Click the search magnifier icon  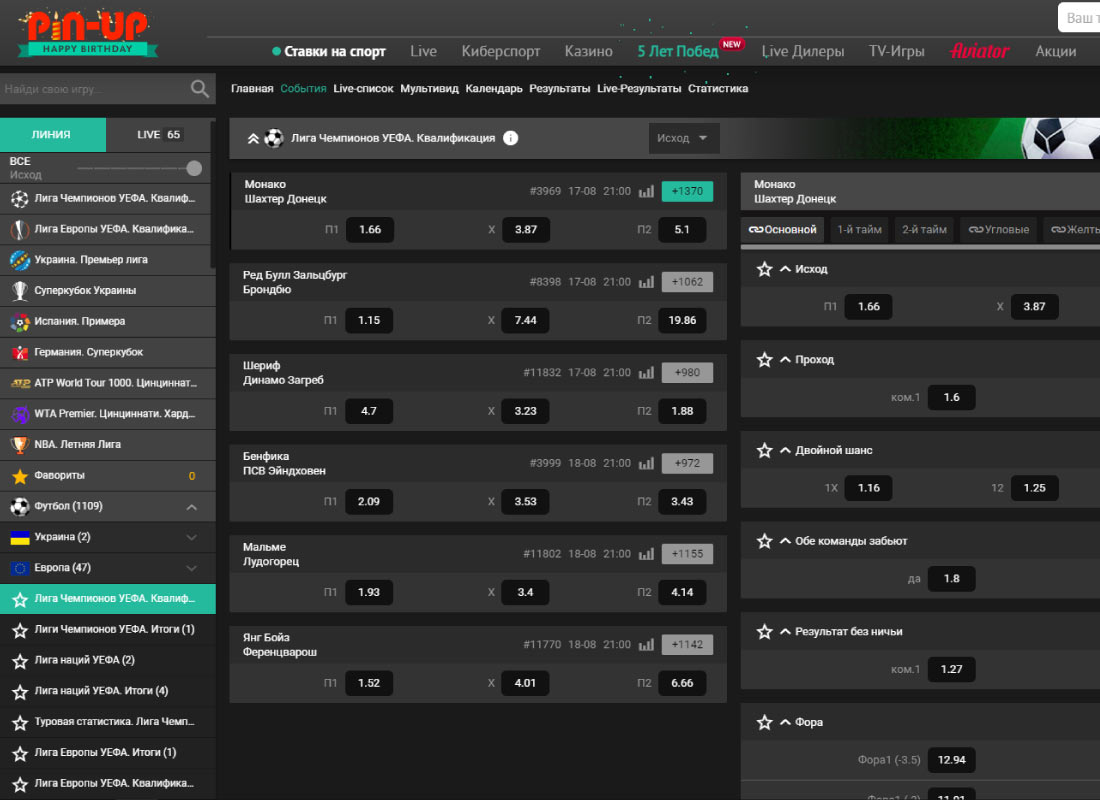pyautogui.click(x=200, y=89)
